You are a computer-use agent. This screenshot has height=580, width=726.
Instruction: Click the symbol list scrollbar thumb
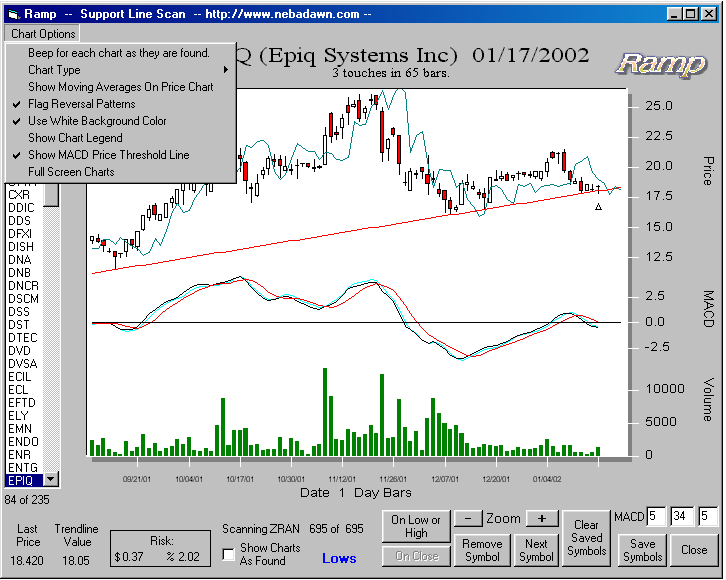click(x=51, y=195)
